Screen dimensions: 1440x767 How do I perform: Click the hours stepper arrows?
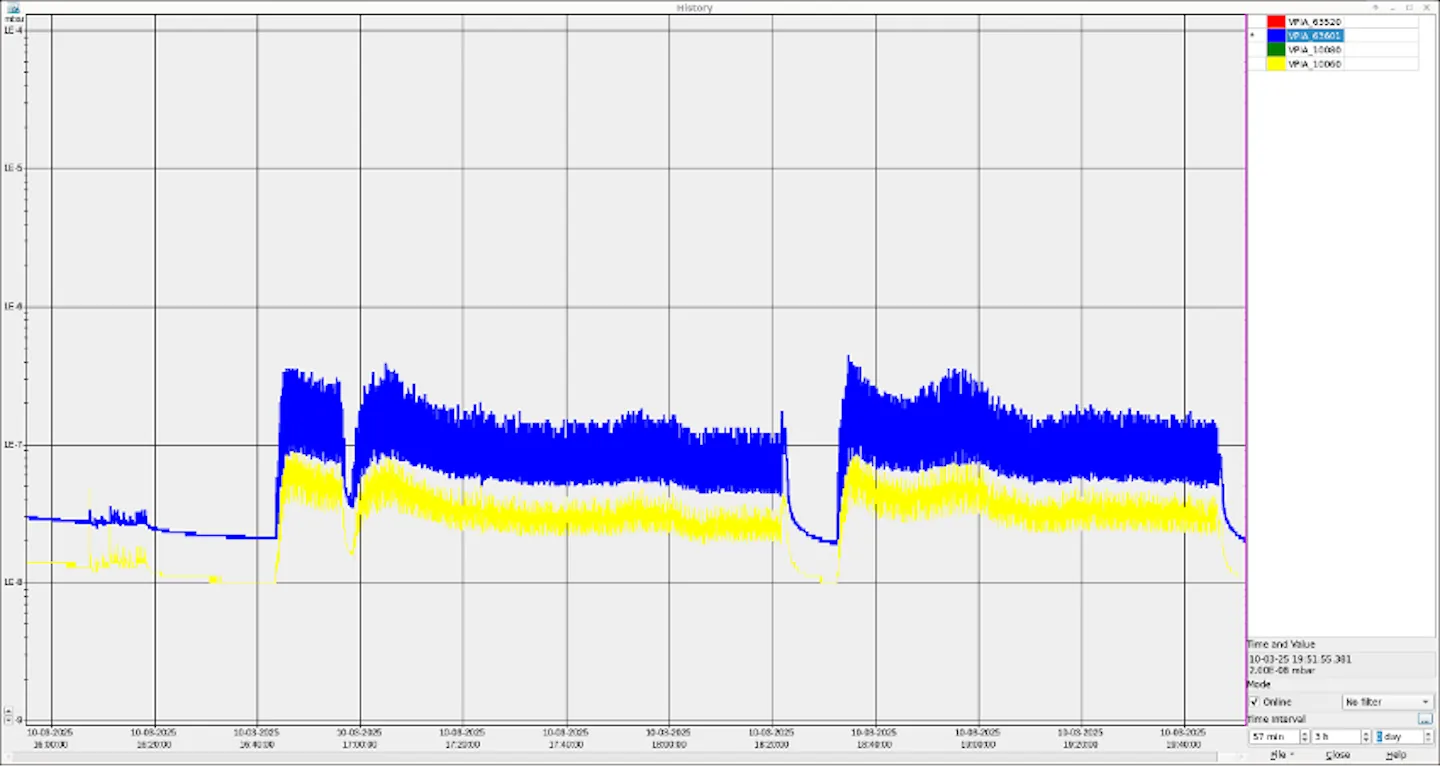click(x=1366, y=736)
